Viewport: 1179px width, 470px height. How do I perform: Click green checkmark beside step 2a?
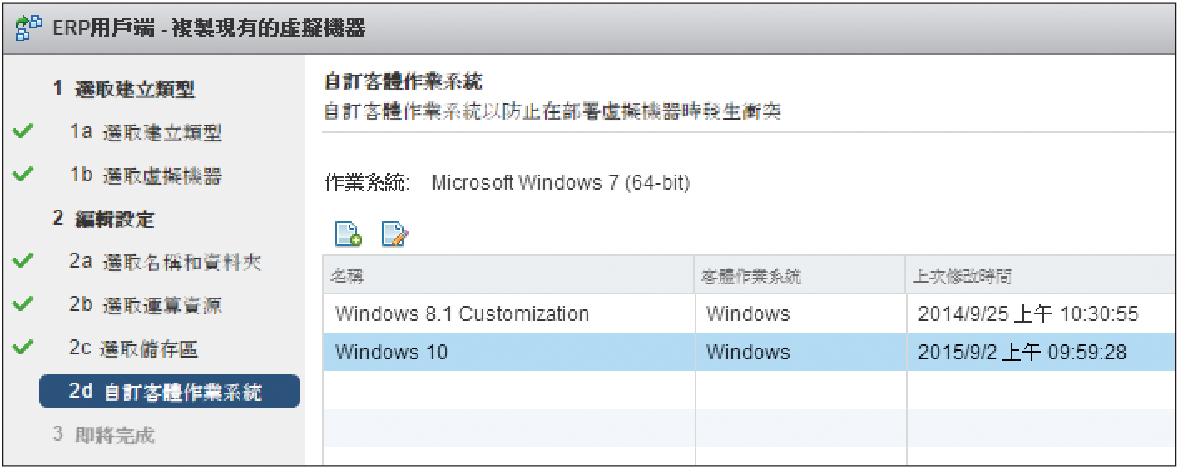pos(24,262)
